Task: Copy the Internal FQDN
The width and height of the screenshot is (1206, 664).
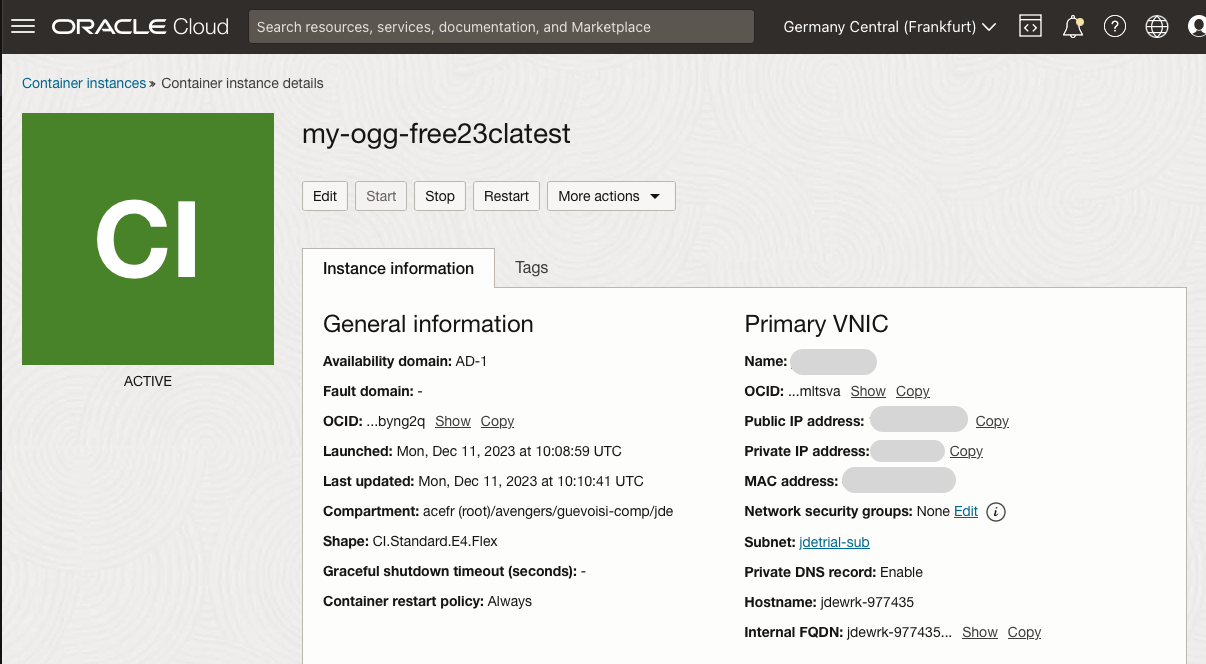Action: tap(1024, 632)
